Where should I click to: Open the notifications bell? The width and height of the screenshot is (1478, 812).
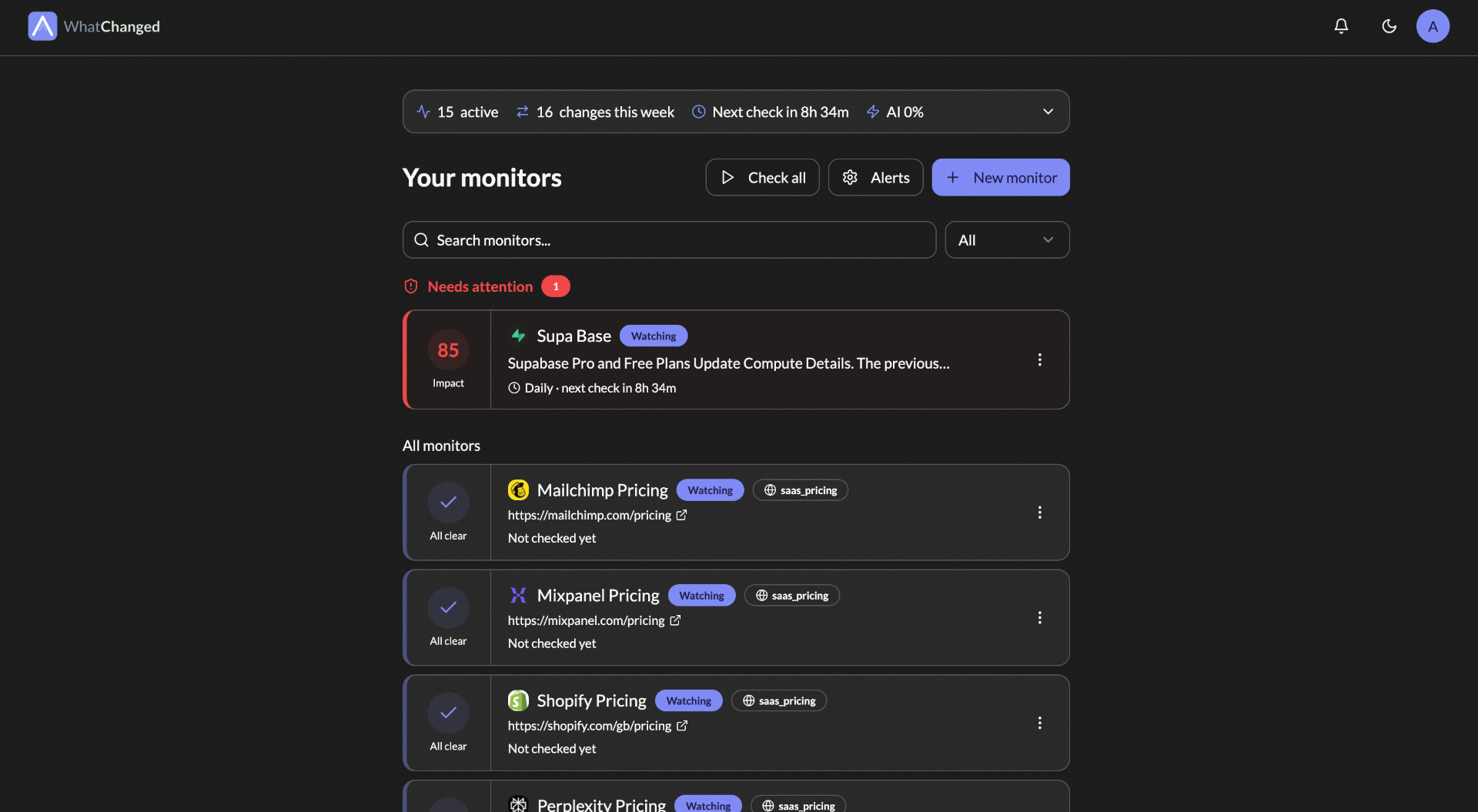(x=1340, y=25)
